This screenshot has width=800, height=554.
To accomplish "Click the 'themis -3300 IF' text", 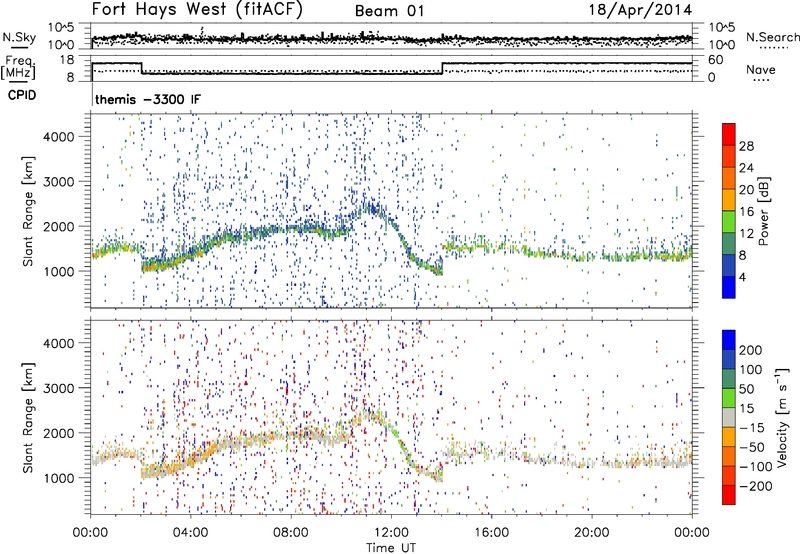I will (x=148, y=99).
